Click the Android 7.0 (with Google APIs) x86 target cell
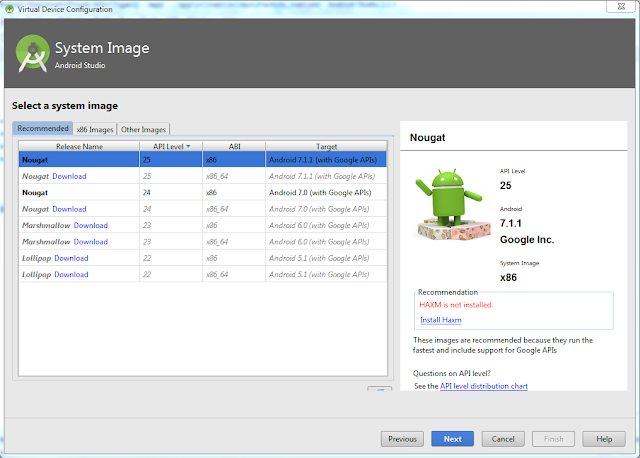This screenshot has height=458, width=640. (326, 193)
